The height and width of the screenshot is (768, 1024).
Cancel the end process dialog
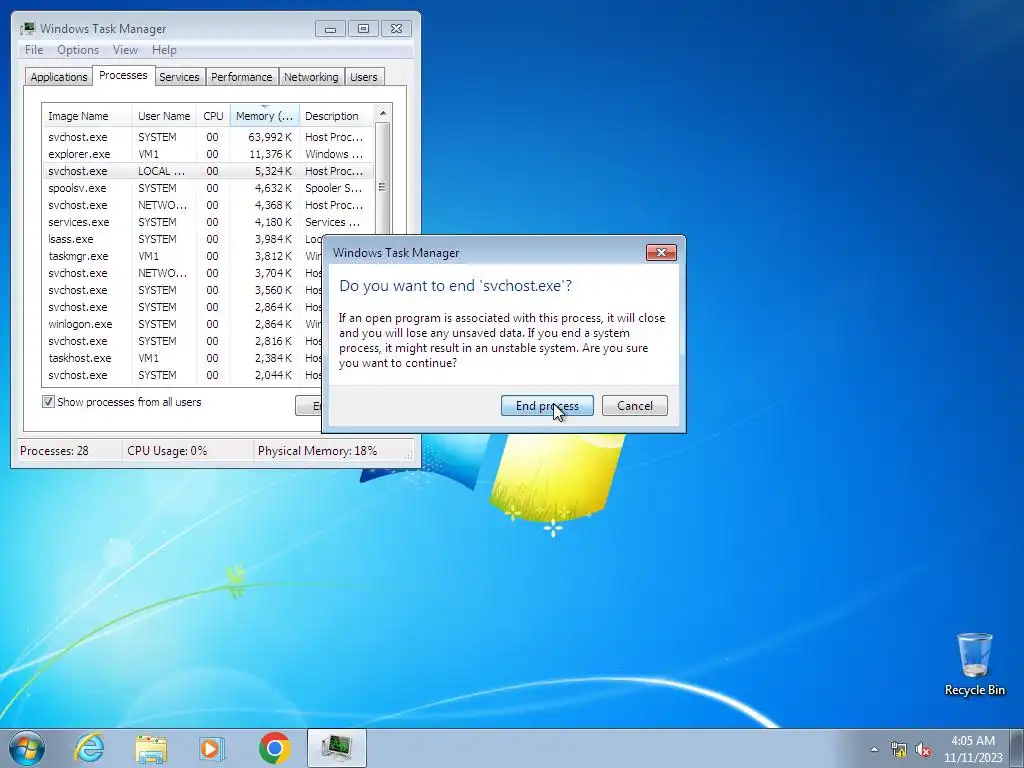tap(634, 406)
